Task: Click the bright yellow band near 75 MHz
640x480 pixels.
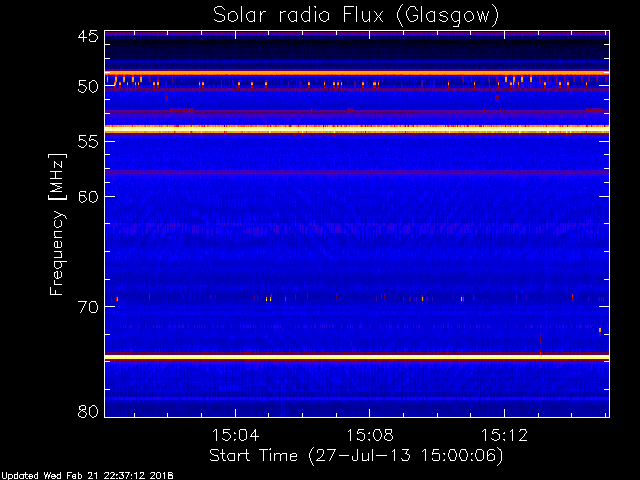Action: point(357,358)
